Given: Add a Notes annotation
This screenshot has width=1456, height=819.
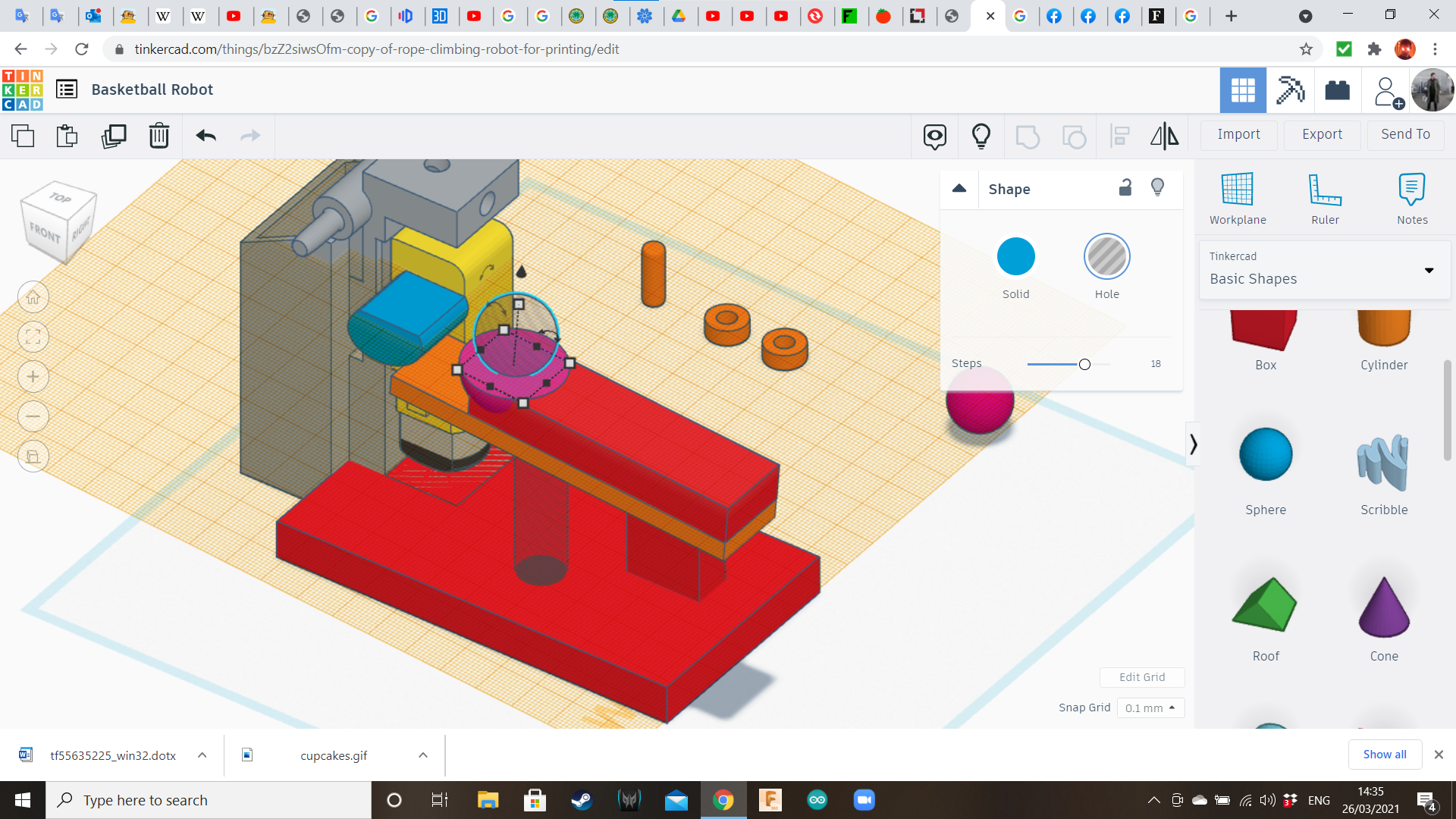Looking at the screenshot, I should [1411, 197].
